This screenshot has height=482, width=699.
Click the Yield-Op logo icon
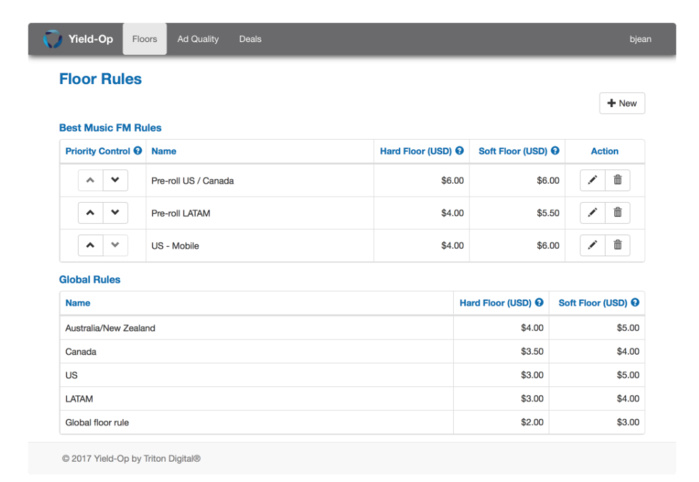[53, 39]
